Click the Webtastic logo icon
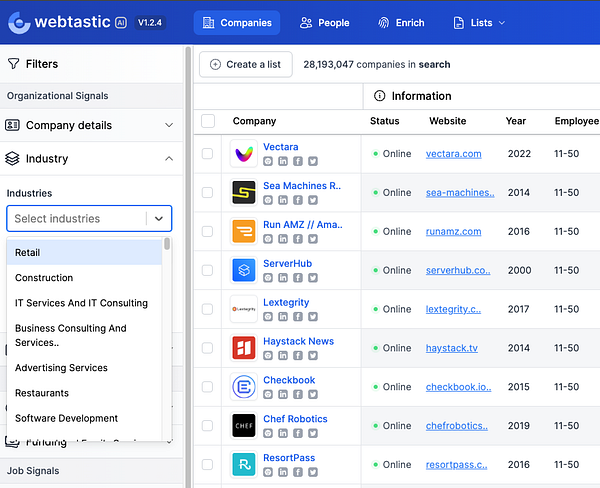The width and height of the screenshot is (600, 488). [18, 22]
